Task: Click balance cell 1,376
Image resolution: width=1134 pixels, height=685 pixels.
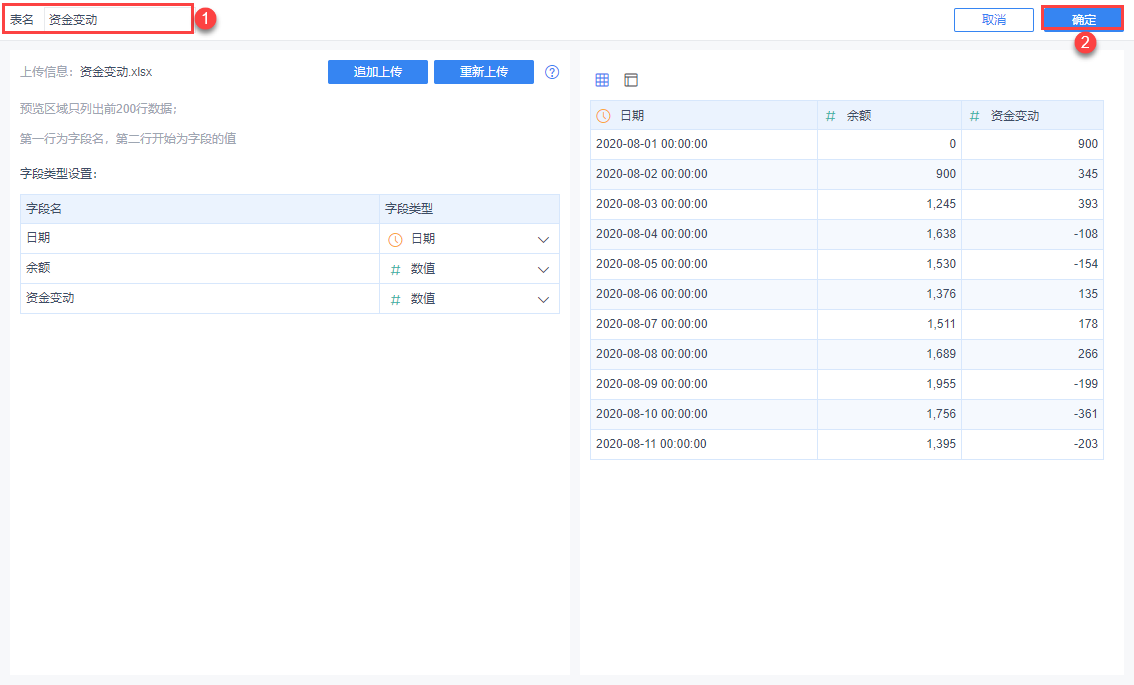Action: pyautogui.click(x=890, y=294)
